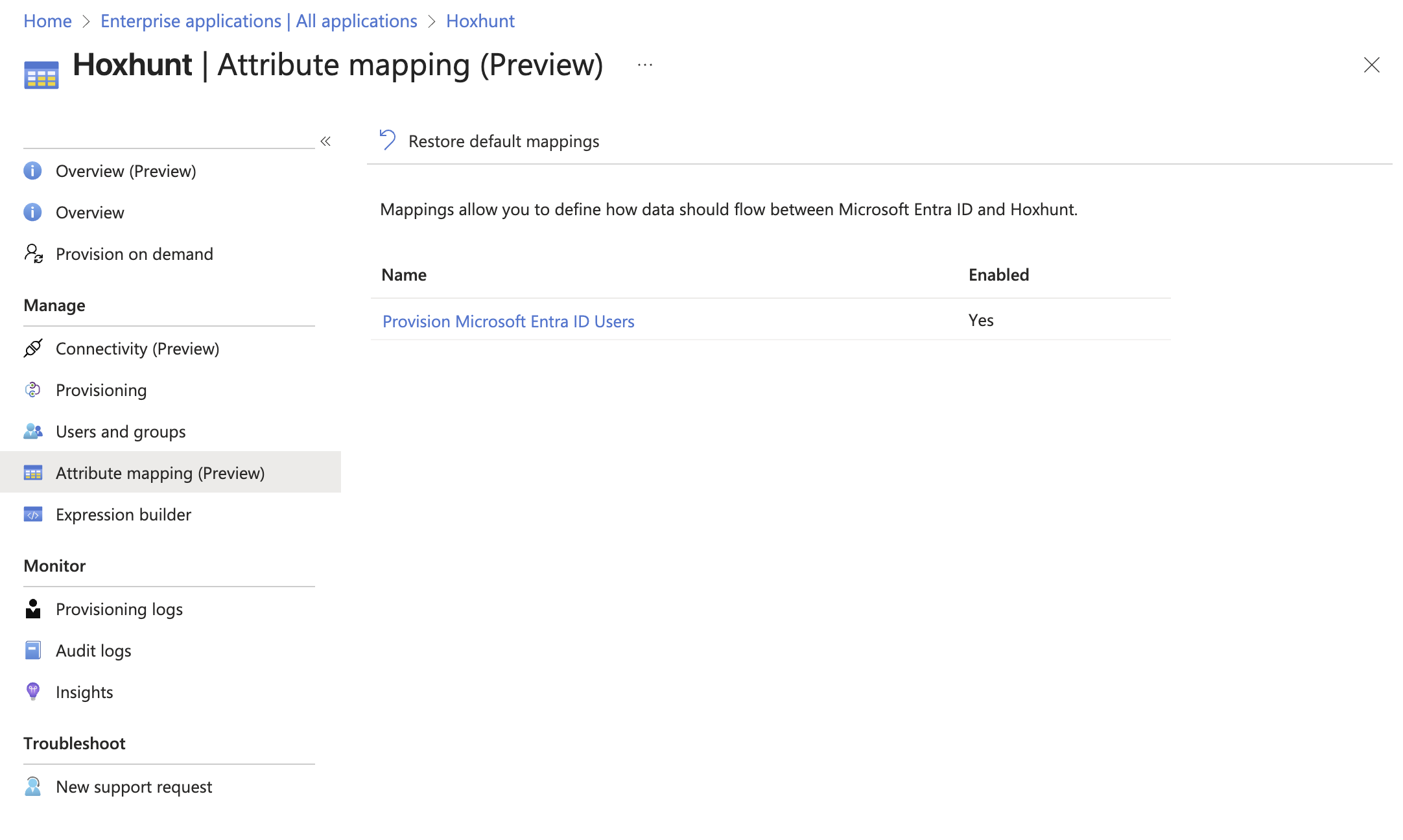Go to Home breadcrumb

47,21
